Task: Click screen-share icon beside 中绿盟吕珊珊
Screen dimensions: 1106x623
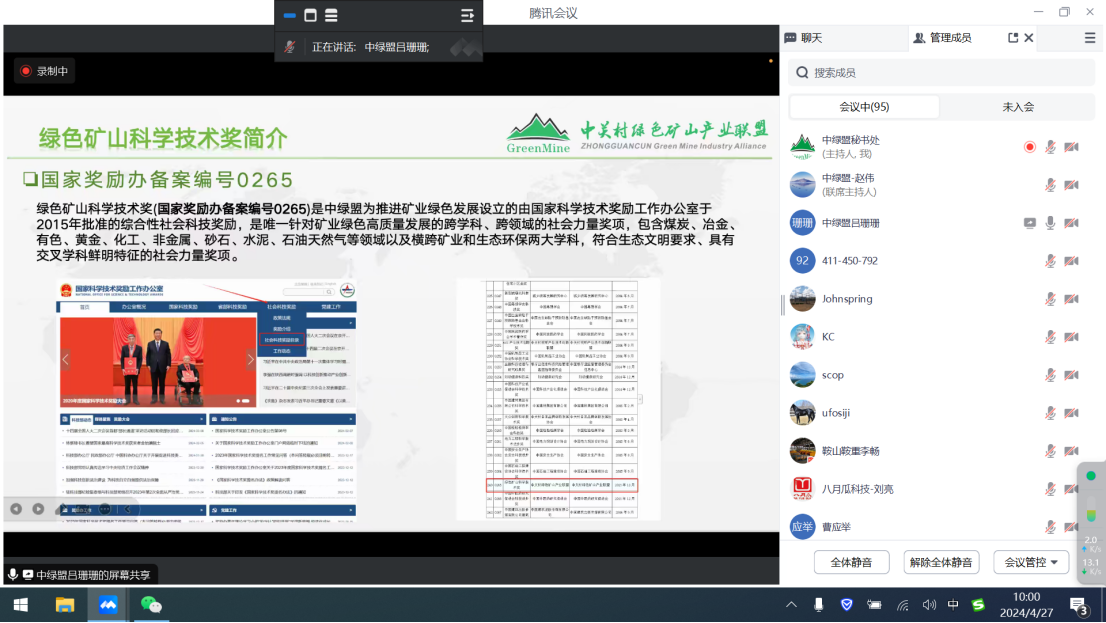Action: [1030, 223]
